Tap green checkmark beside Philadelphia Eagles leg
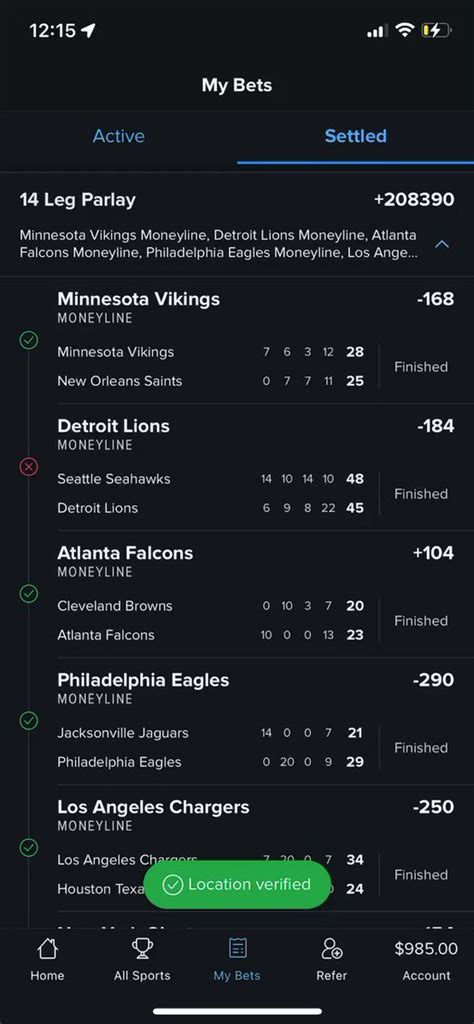 29,721
